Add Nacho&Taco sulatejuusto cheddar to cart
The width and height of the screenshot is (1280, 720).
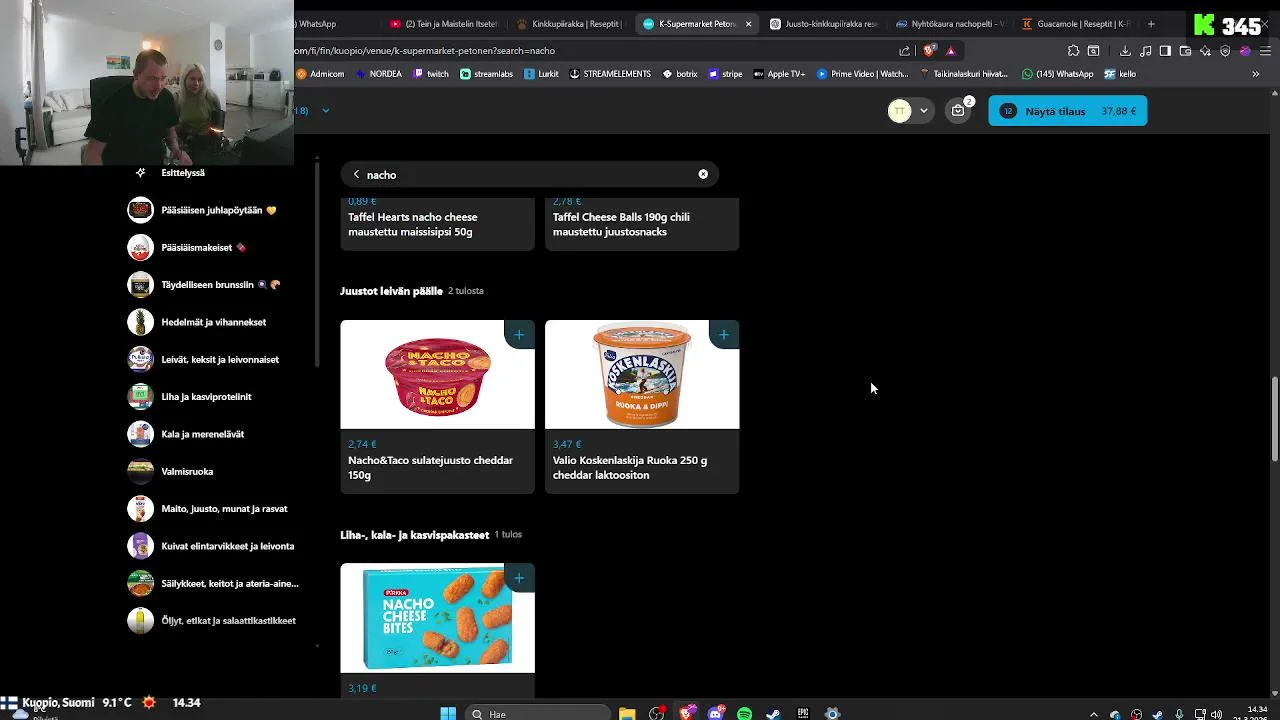[x=519, y=334]
